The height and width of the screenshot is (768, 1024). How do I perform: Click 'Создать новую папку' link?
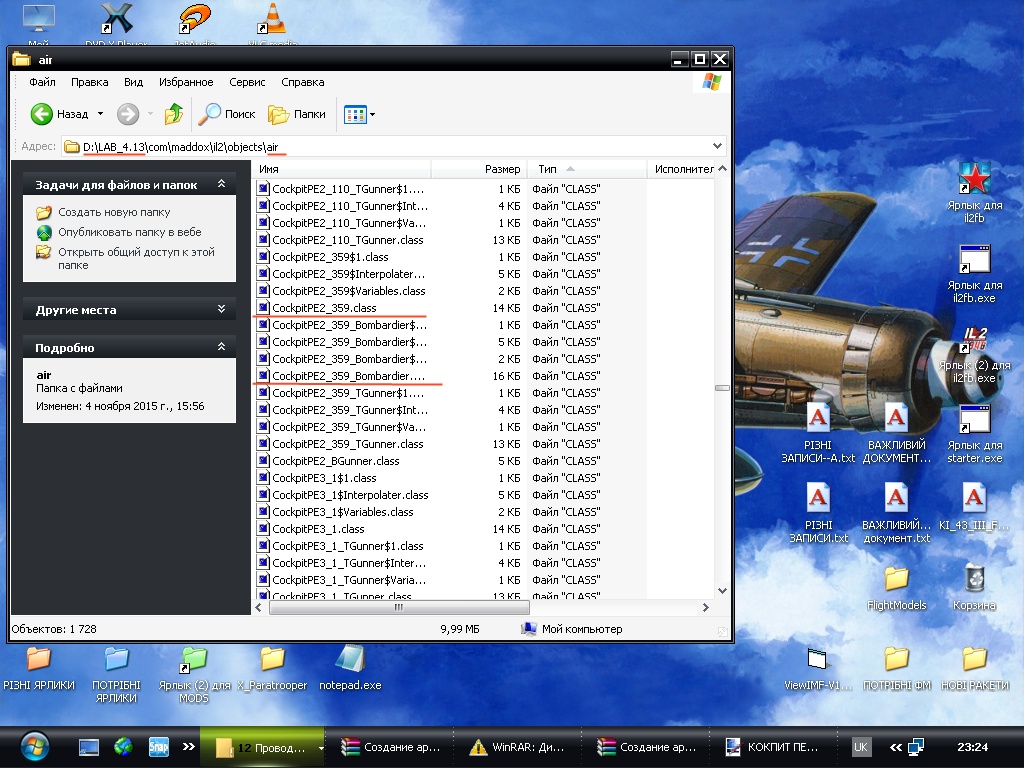pyautogui.click(x=114, y=212)
